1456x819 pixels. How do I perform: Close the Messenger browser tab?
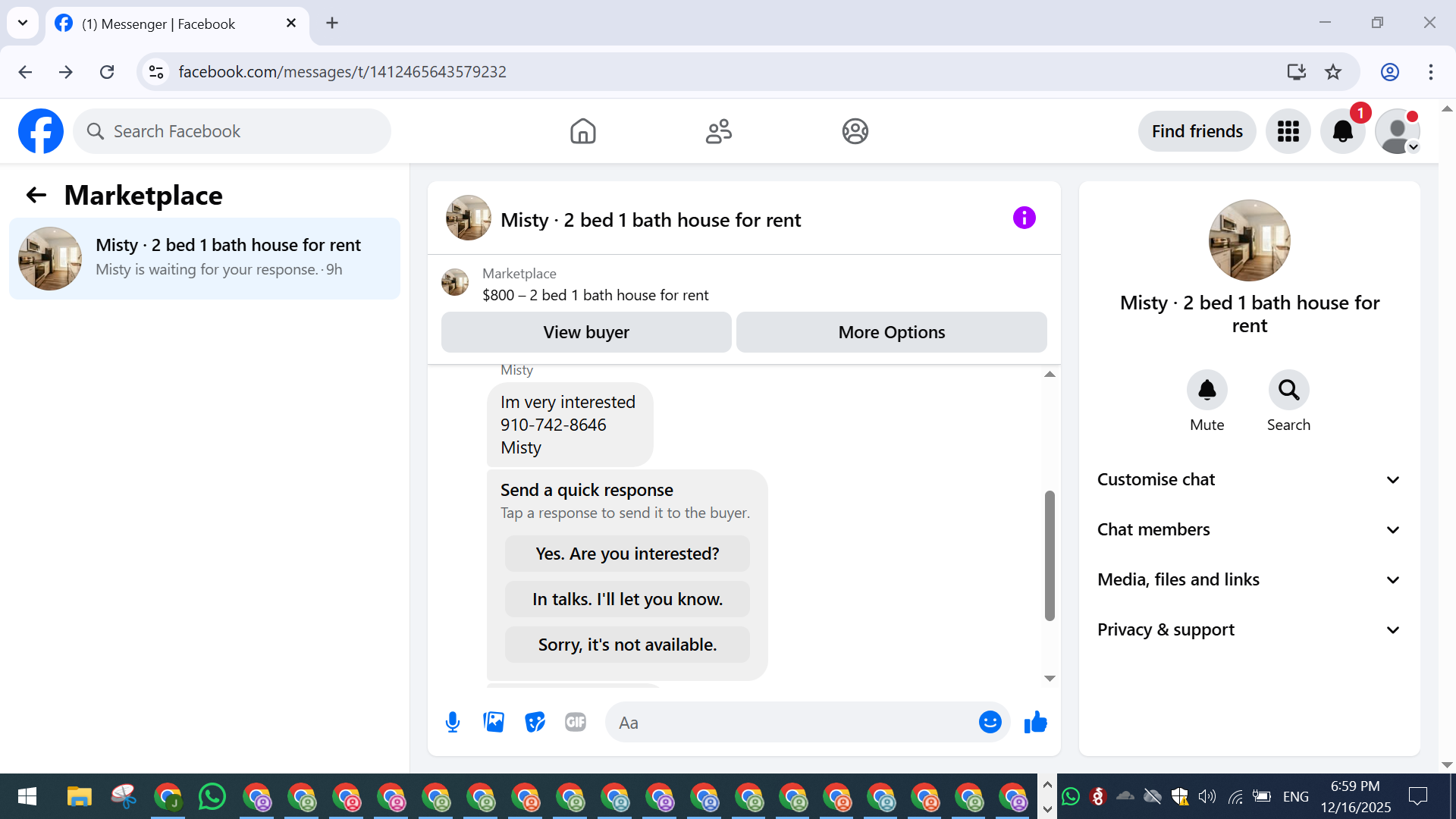point(291,24)
